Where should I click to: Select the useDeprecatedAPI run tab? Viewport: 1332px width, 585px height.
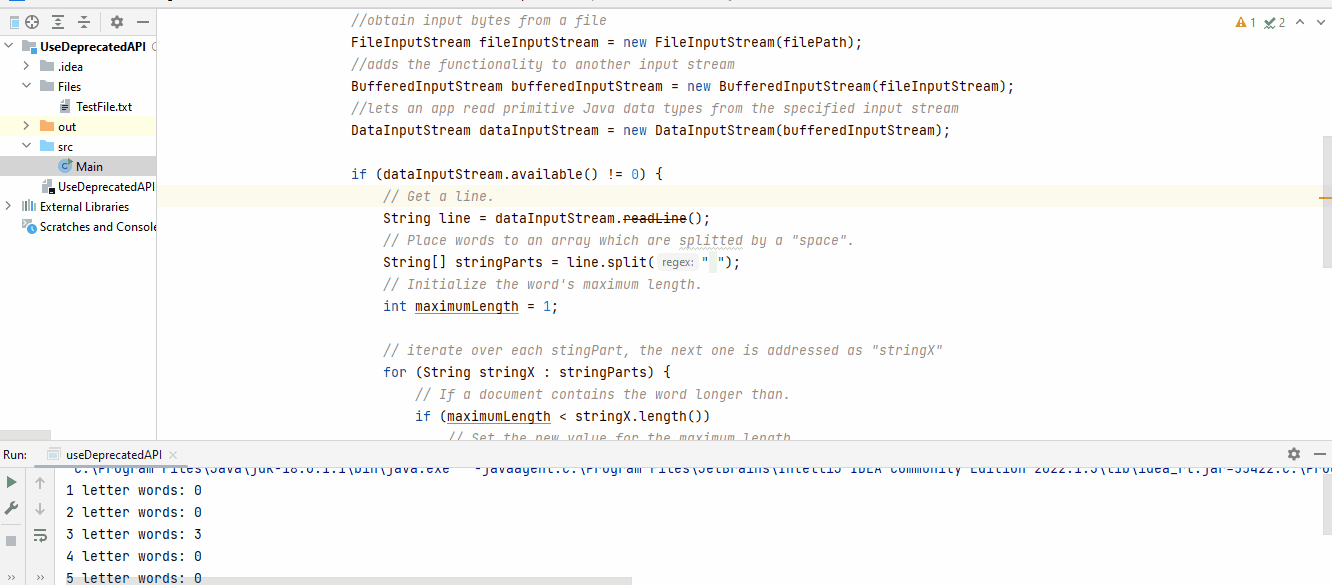pos(113,454)
